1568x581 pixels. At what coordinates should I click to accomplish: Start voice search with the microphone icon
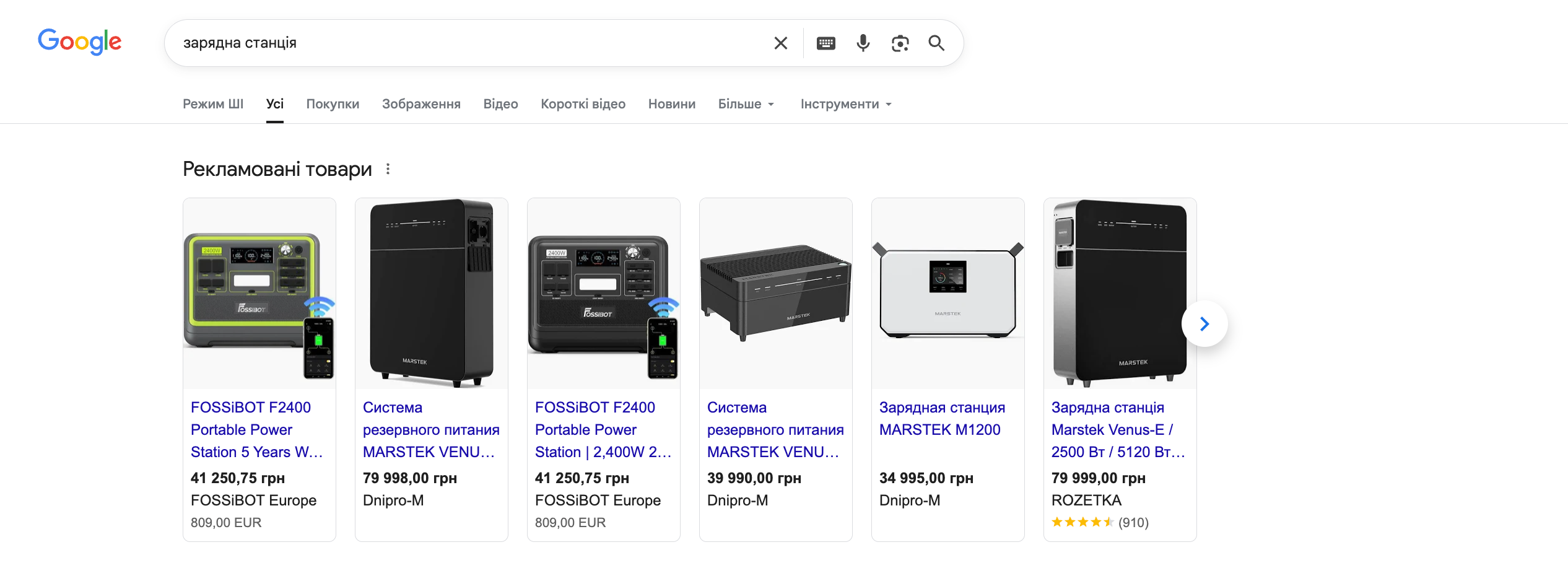[863, 43]
